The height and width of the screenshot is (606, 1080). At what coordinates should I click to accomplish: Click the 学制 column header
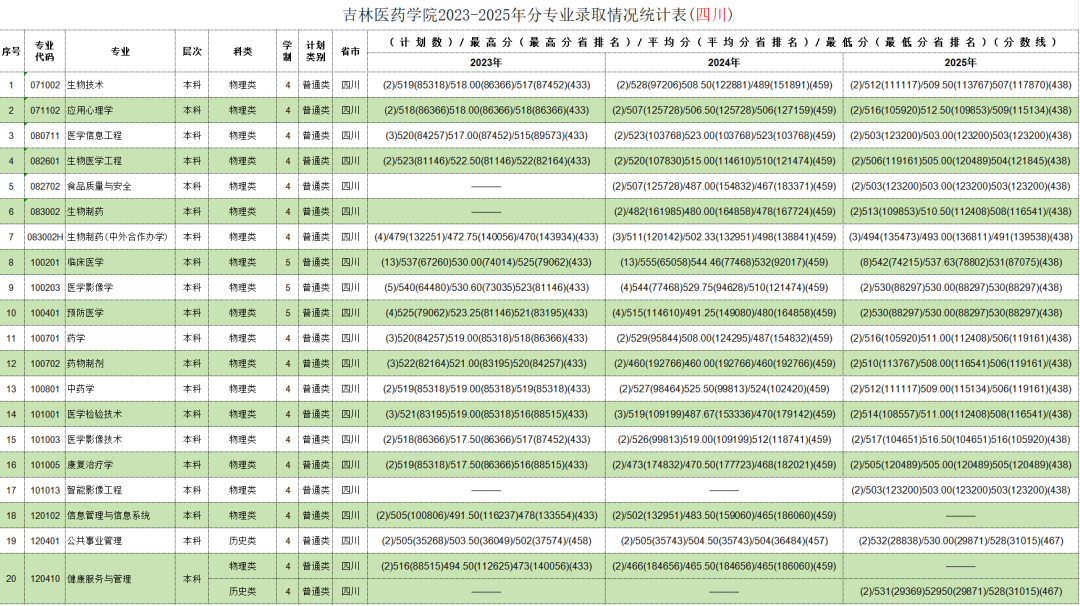(288, 52)
